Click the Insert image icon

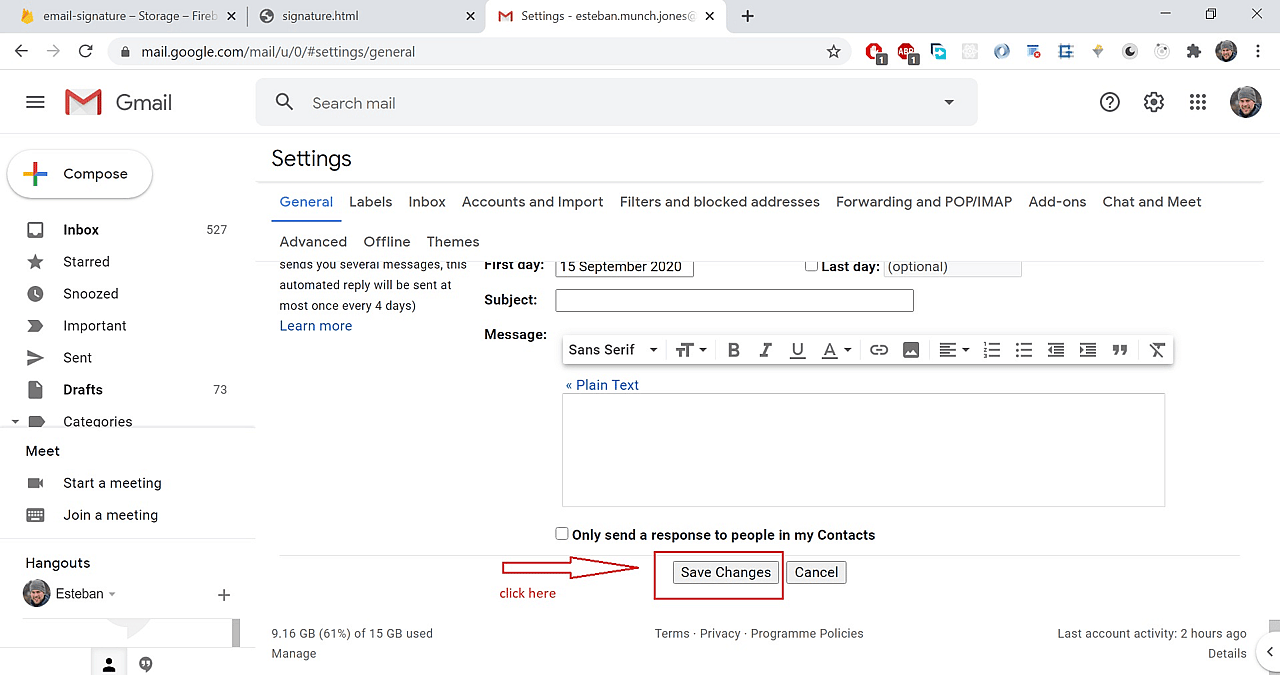[x=911, y=350]
